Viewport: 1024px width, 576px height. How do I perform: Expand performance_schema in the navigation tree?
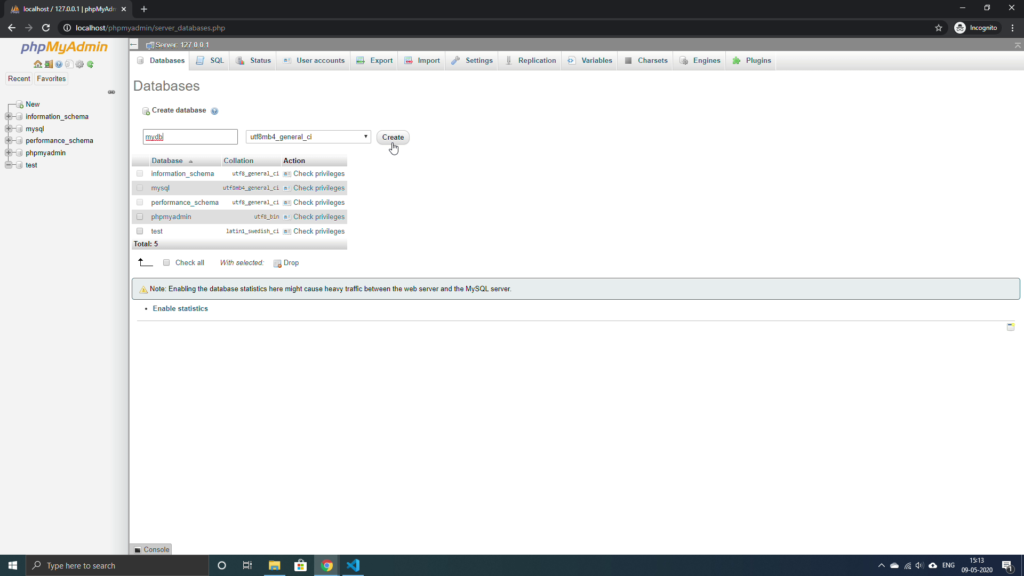[8, 140]
